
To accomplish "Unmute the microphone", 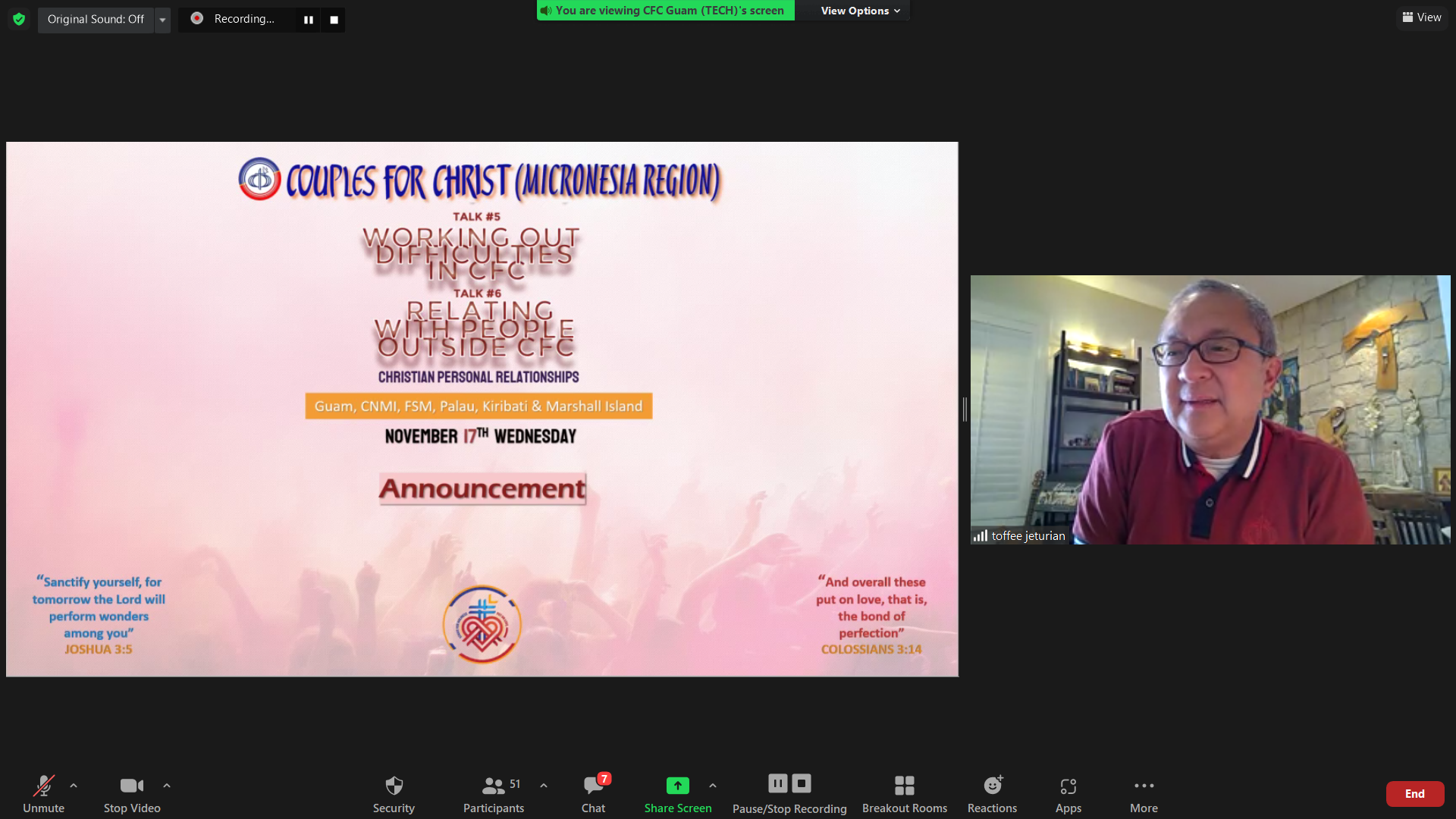I will tap(43, 793).
